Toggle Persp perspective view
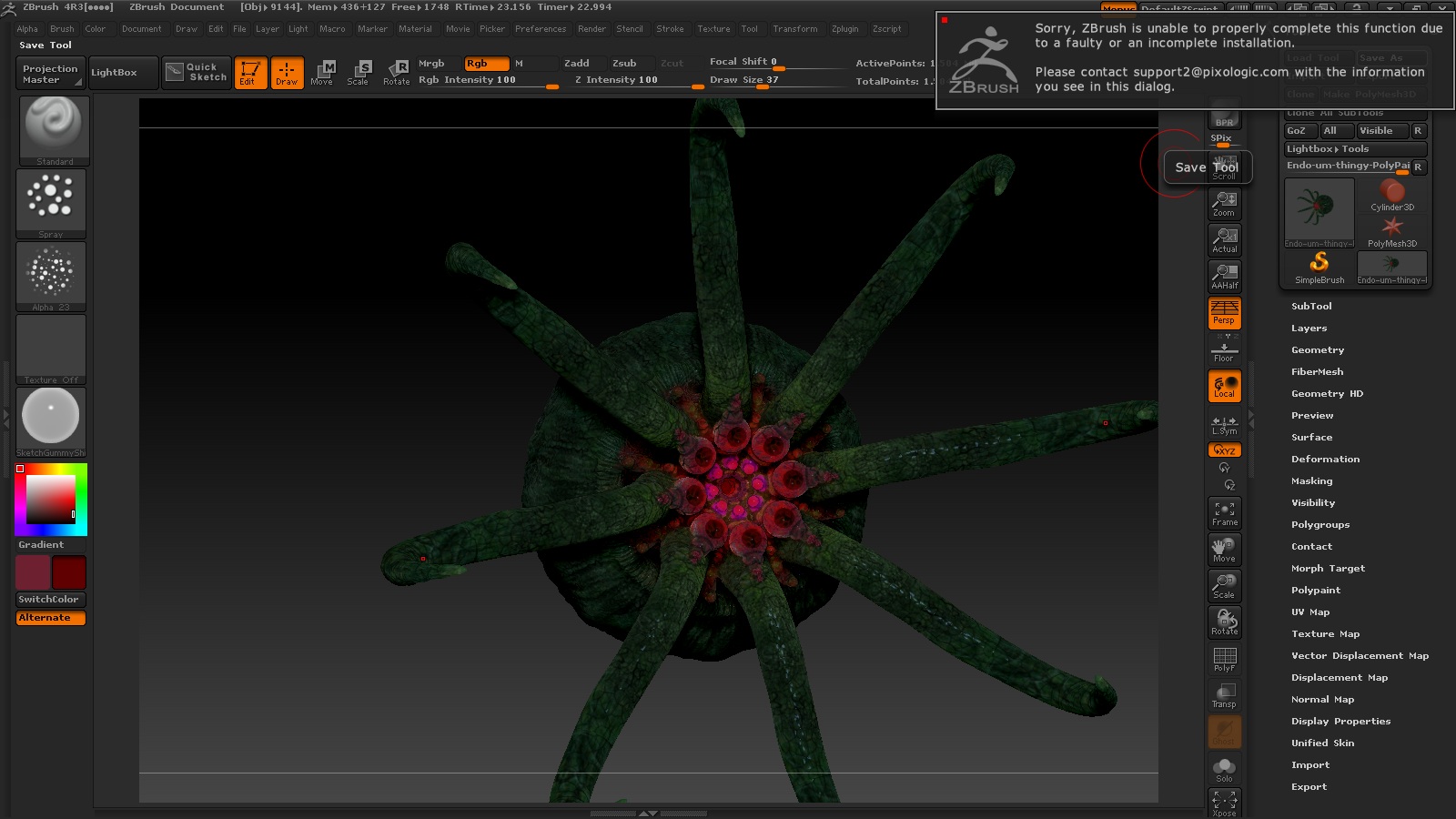Screen dimensions: 1456x819 click(1225, 313)
